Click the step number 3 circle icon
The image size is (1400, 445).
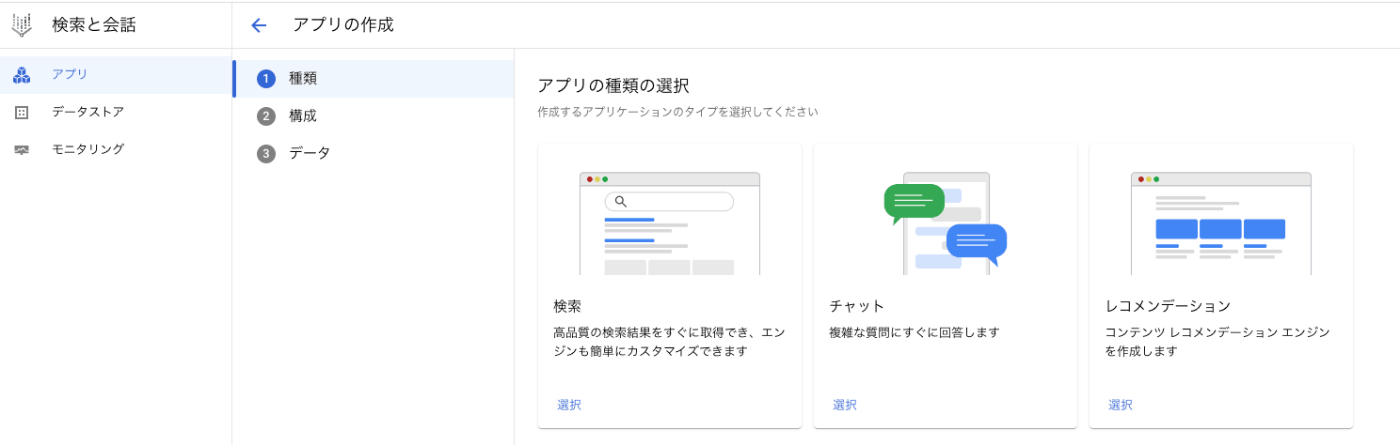pyautogui.click(x=266, y=154)
